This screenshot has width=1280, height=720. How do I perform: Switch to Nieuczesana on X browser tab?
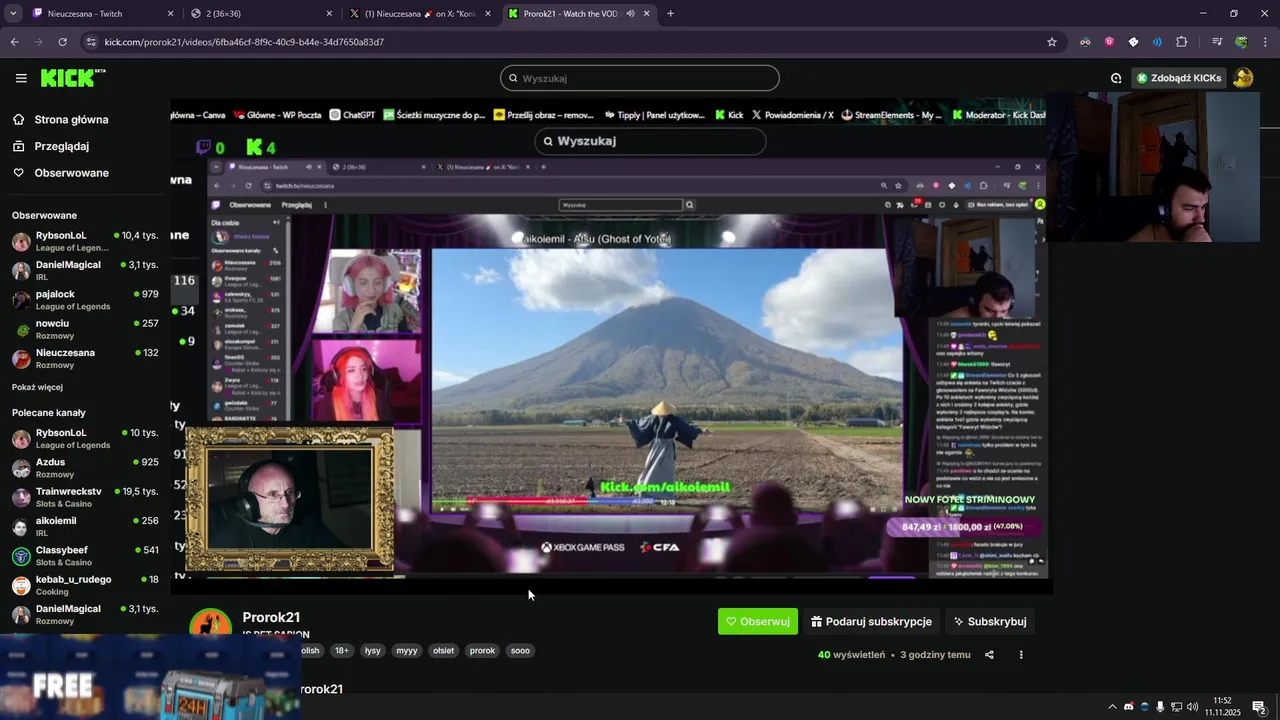420,14
